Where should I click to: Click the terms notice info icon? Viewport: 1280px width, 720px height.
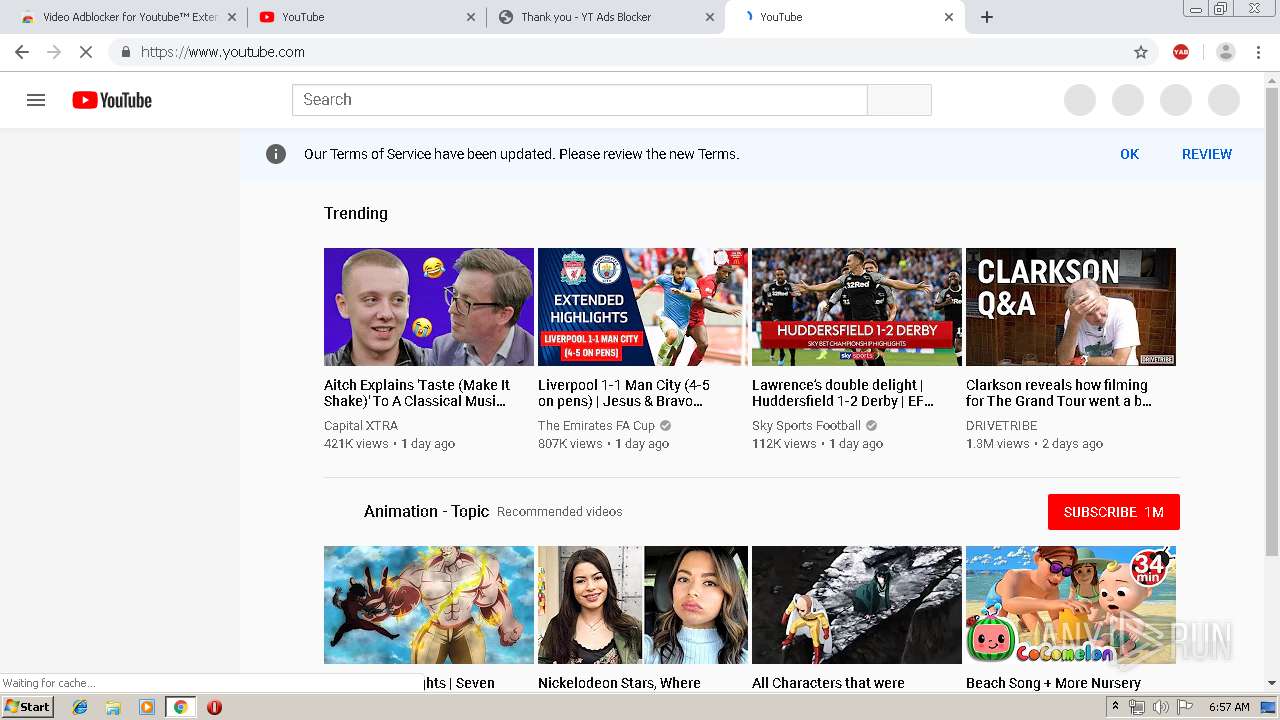tap(276, 154)
